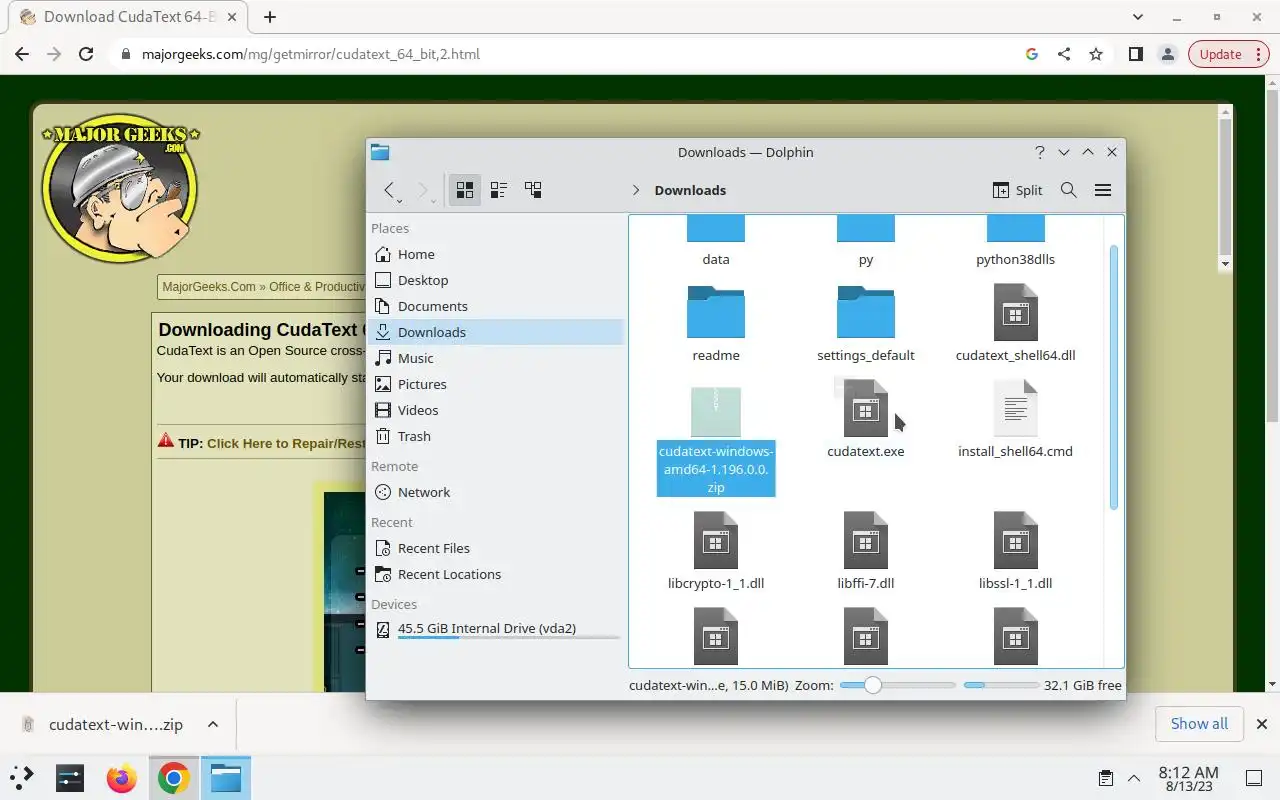
Task: Open Music in Places panel
Action: point(496,358)
